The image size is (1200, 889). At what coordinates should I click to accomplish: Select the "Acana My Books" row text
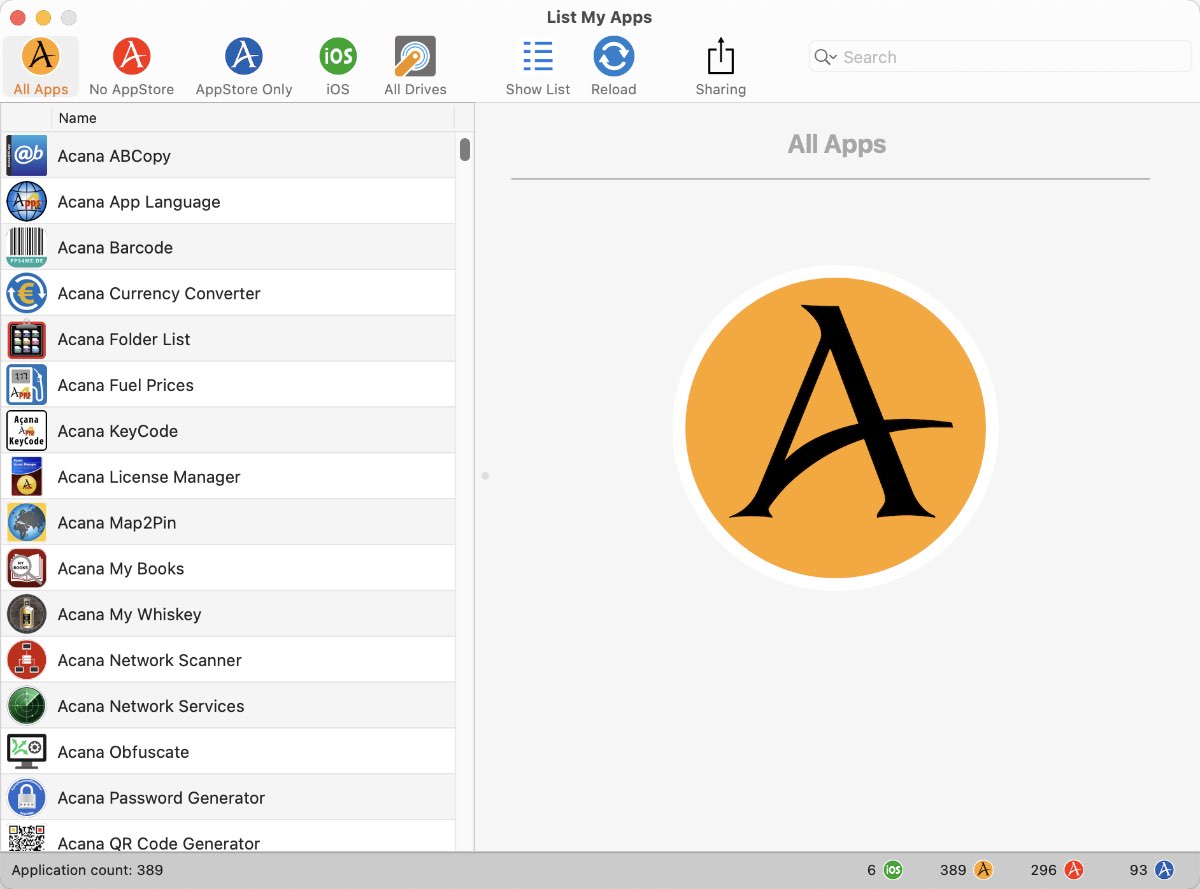click(x=121, y=569)
